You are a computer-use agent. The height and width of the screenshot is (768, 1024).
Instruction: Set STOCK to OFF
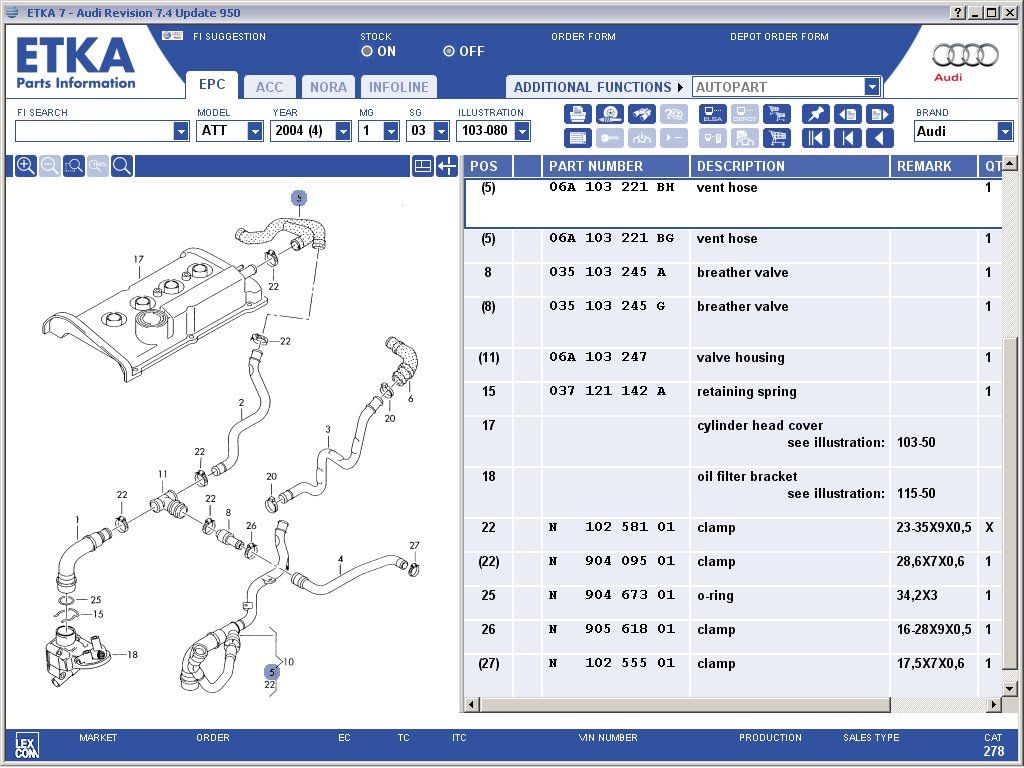pyautogui.click(x=449, y=51)
